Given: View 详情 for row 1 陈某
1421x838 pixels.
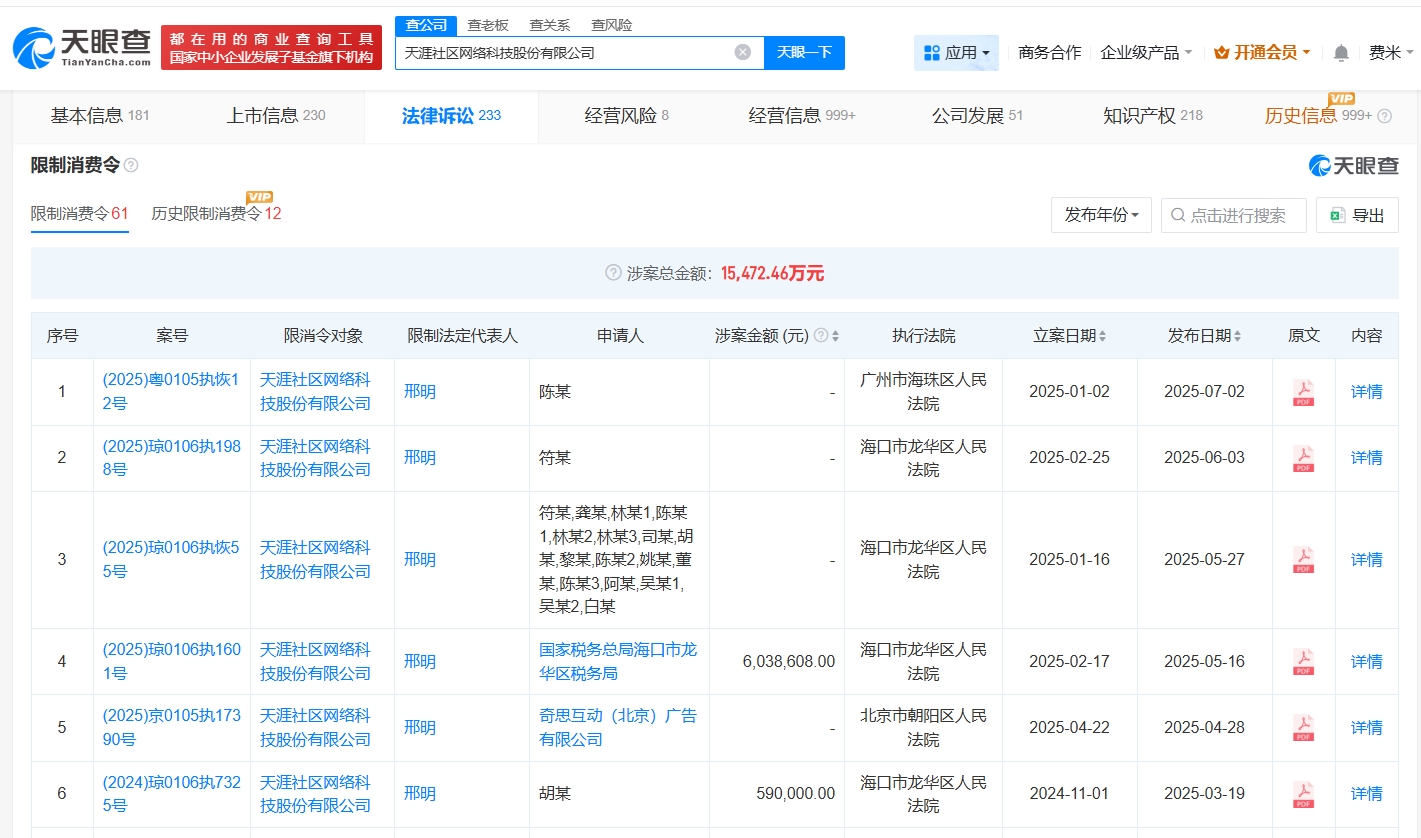Looking at the screenshot, I should [1366, 392].
